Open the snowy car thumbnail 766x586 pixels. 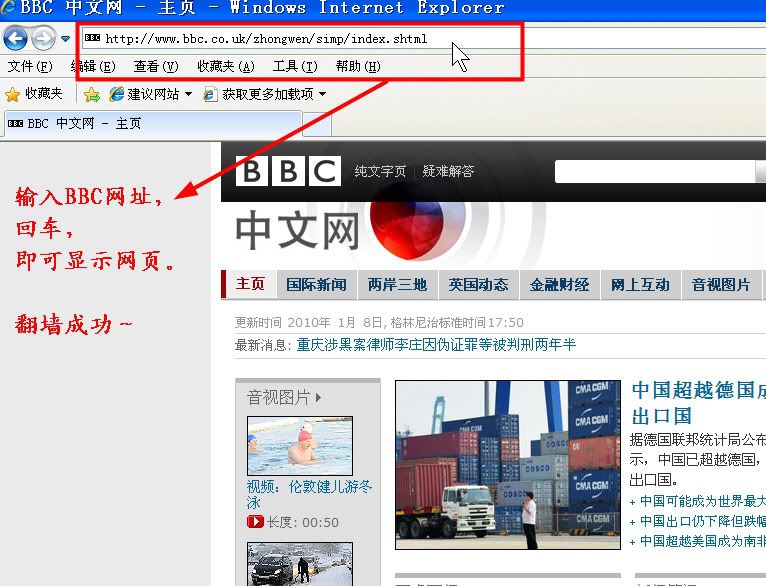[300, 564]
